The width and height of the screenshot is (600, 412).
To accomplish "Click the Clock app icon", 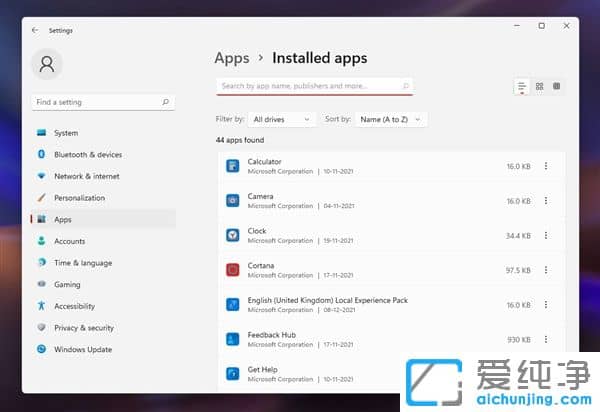I will point(233,235).
